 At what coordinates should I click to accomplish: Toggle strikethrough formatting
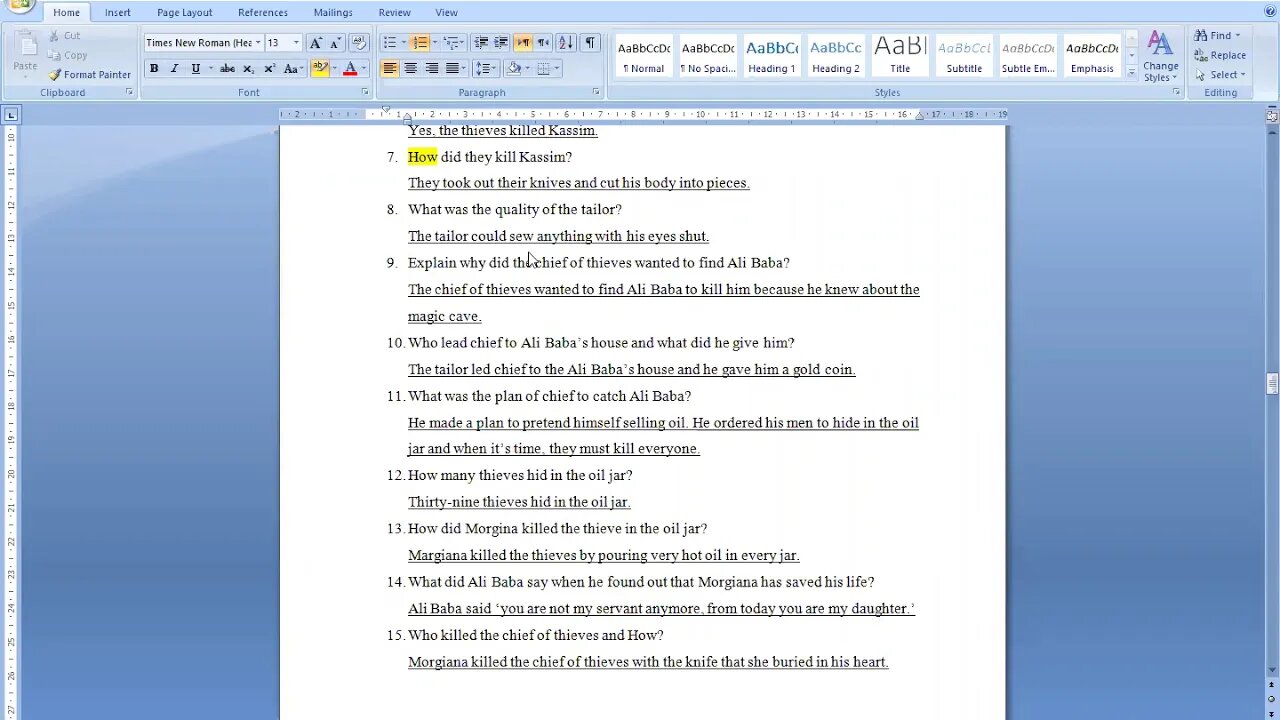[x=228, y=69]
